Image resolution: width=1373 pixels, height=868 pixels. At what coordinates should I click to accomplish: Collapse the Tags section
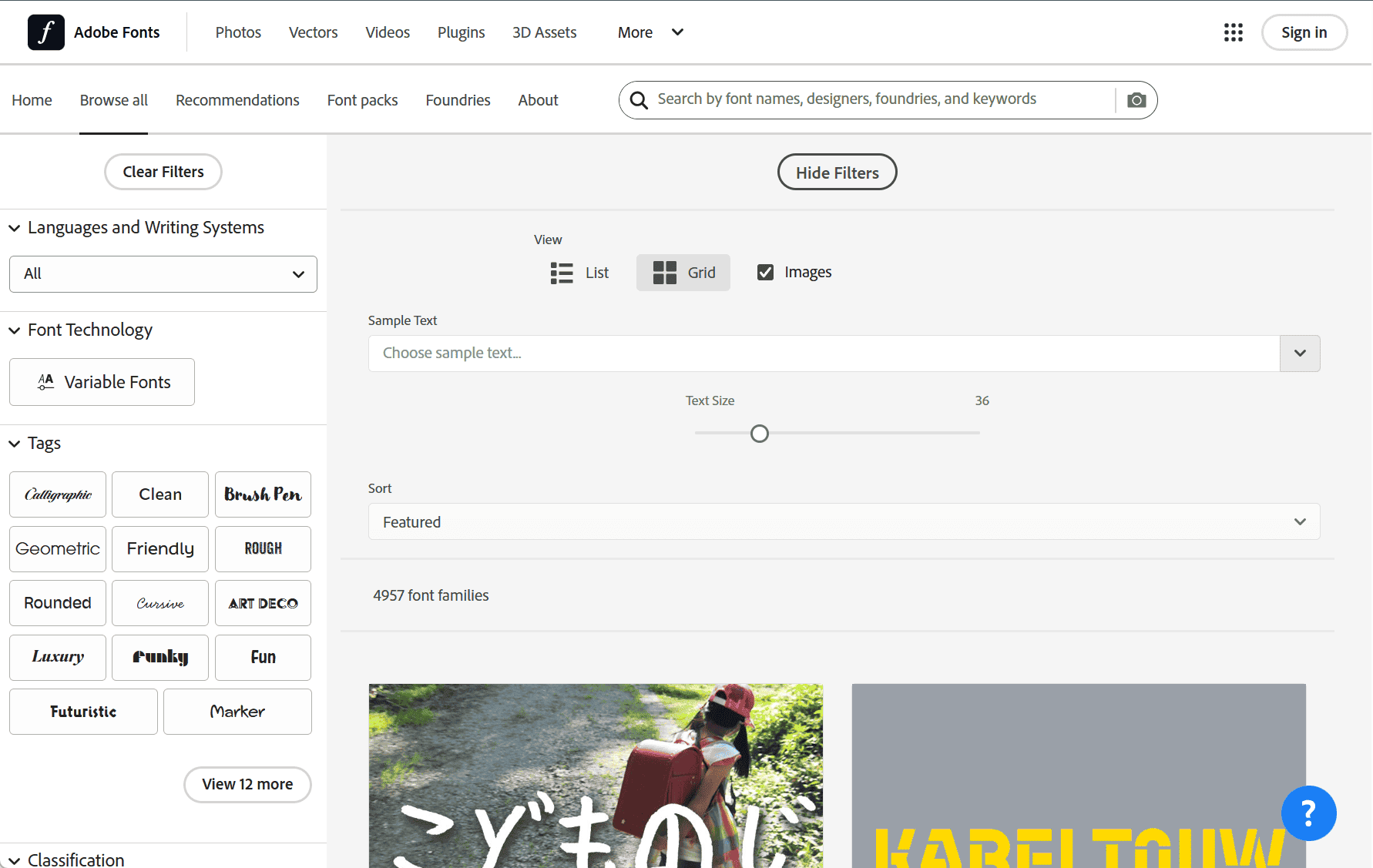pyautogui.click(x=15, y=444)
